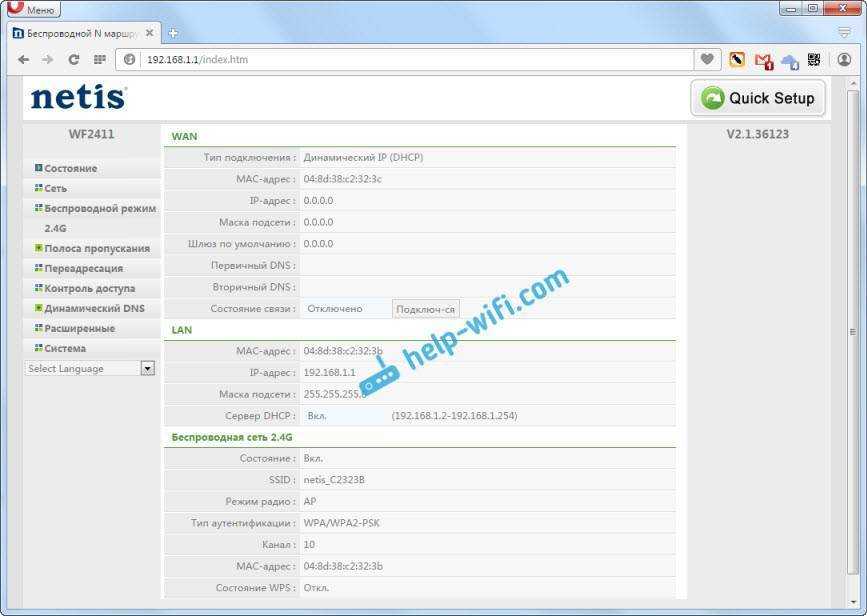Click the Quick Setup button

tap(759, 98)
